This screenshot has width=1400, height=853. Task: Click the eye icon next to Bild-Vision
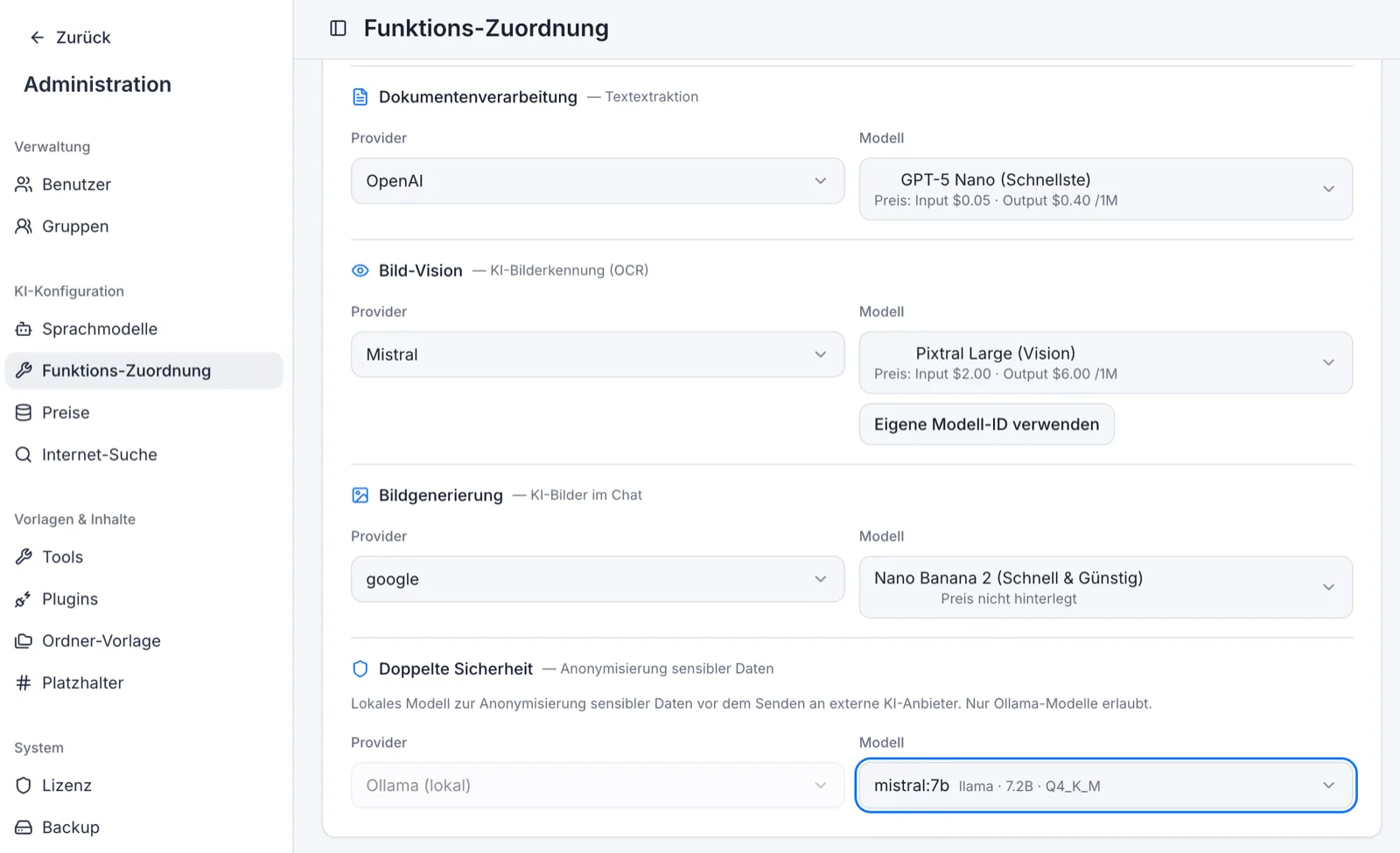pyautogui.click(x=360, y=270)
